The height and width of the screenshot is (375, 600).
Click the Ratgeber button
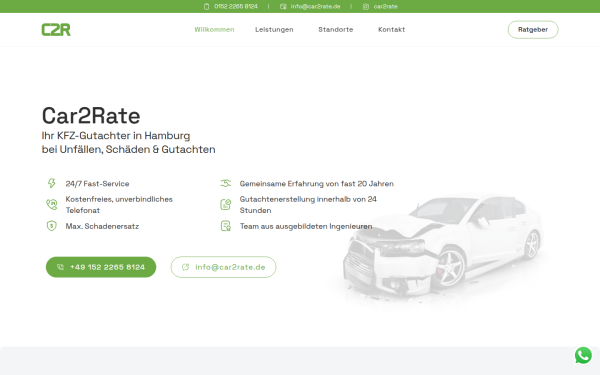tap(533, 29)
